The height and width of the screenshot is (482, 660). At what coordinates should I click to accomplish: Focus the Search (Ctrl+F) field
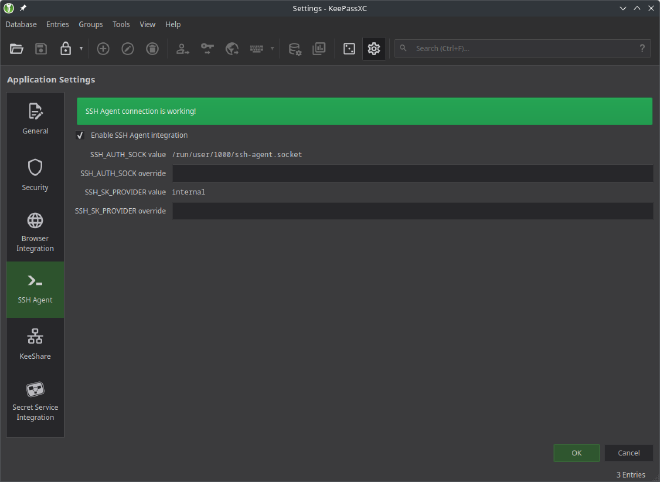522,48
